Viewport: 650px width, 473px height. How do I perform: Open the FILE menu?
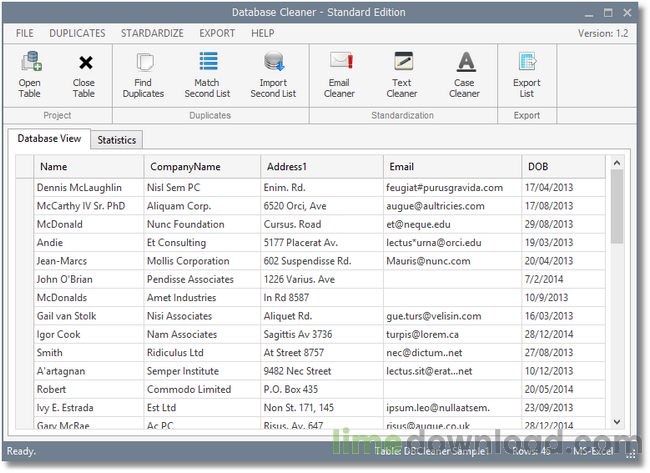pos(25,33)
